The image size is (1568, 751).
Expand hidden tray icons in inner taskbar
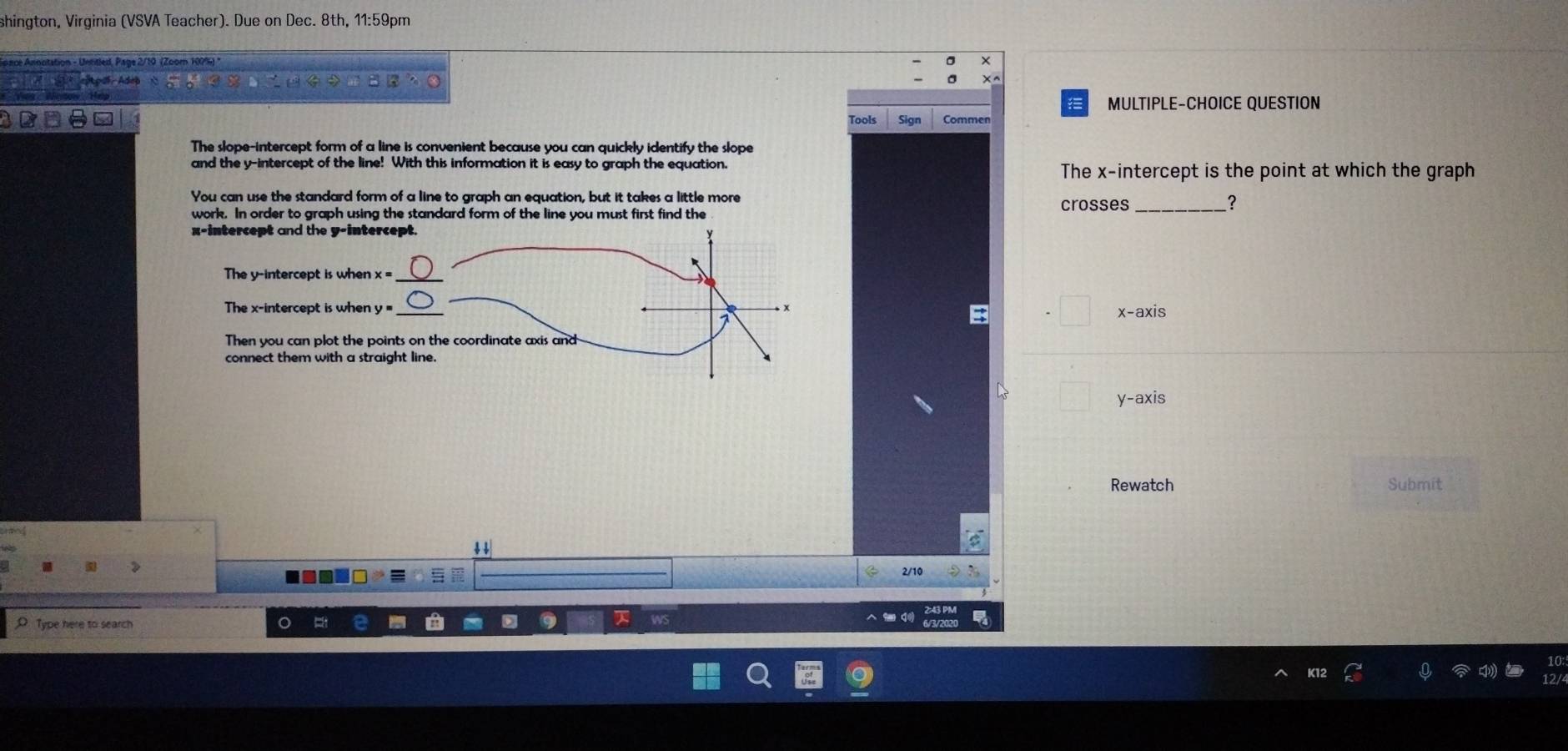(872, 617)
